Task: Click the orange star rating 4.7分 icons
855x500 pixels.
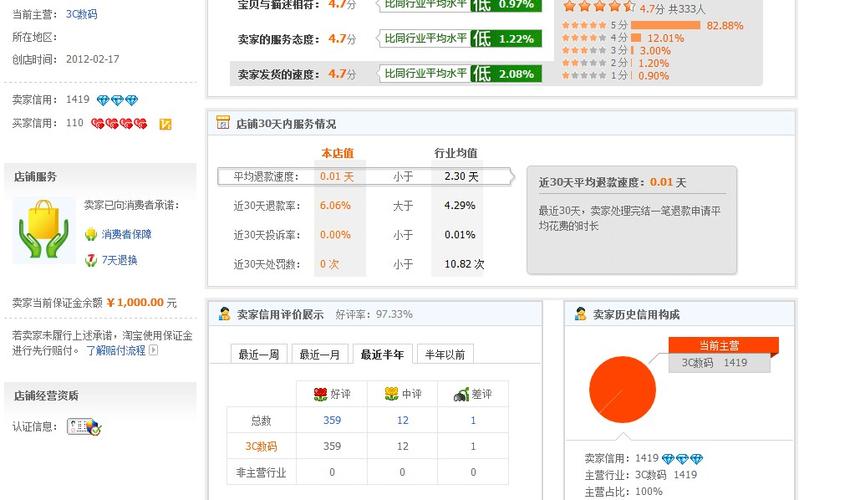Action: click(x=599, y=7)
